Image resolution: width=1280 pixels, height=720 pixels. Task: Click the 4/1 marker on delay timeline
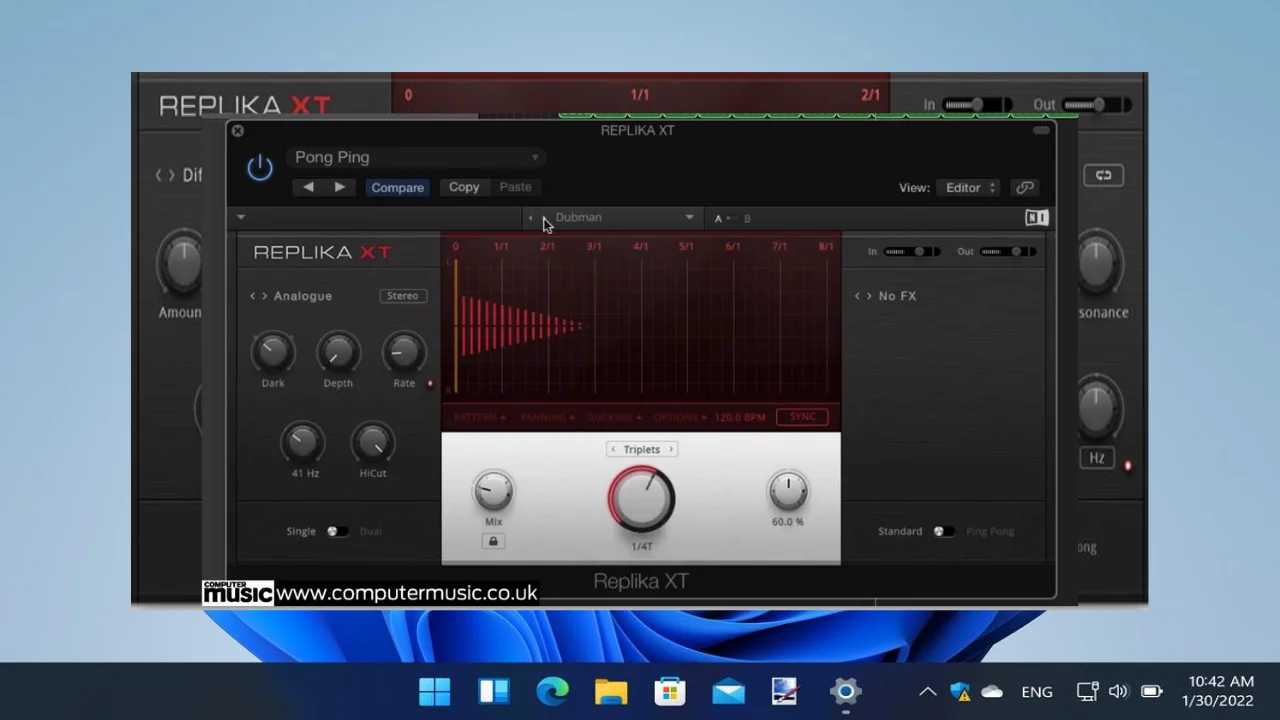tap(640, 246)
